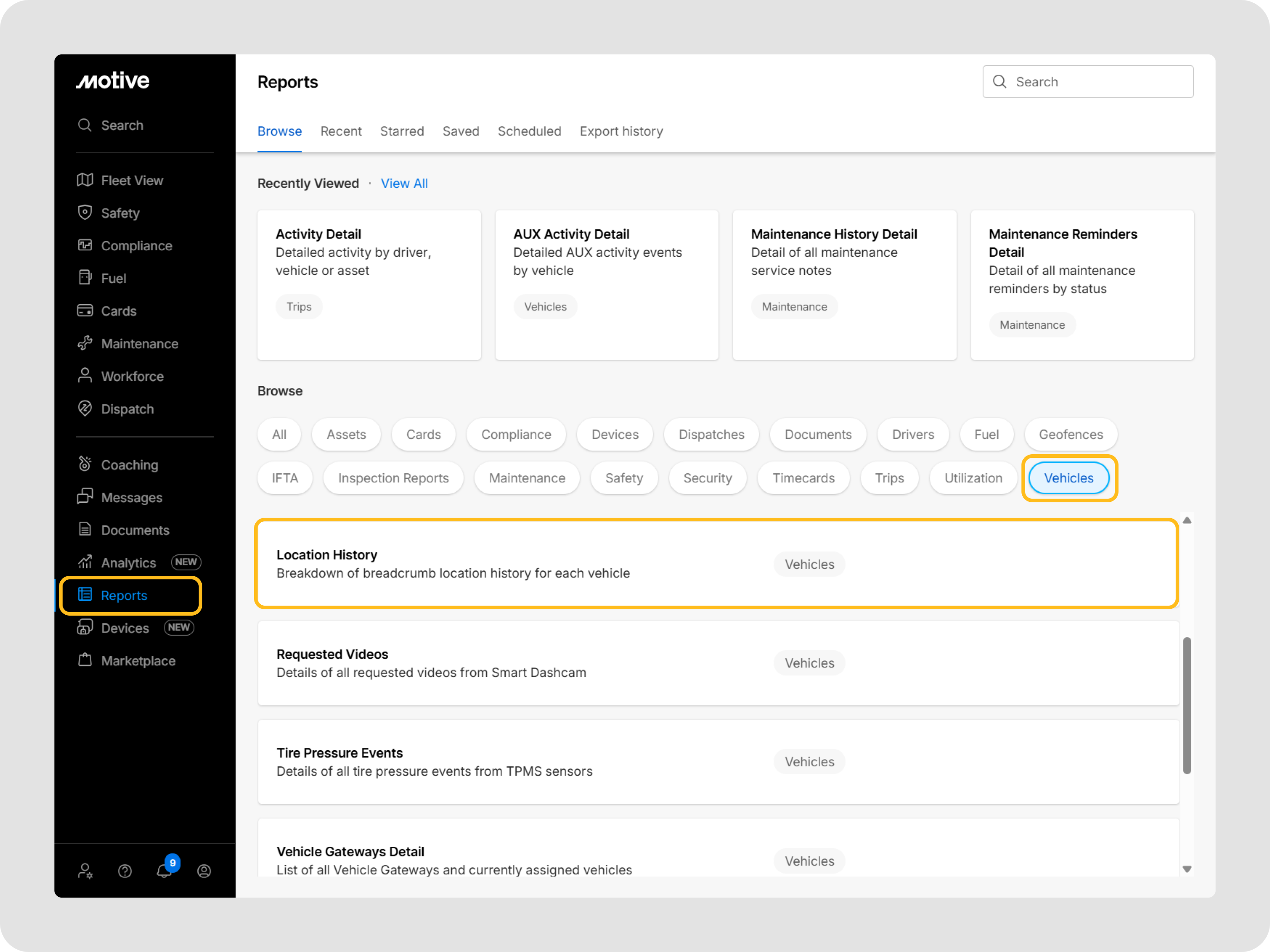Toggle the Maintenance browse filter chip
The width and height of the screenshot is (1270, 952).
(527, 478)
